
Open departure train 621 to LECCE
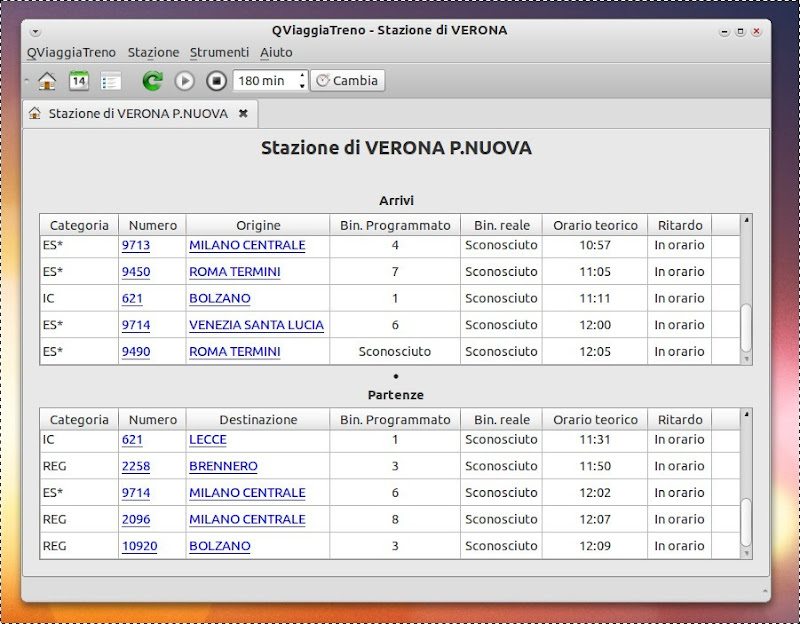(x=132, y=439)
